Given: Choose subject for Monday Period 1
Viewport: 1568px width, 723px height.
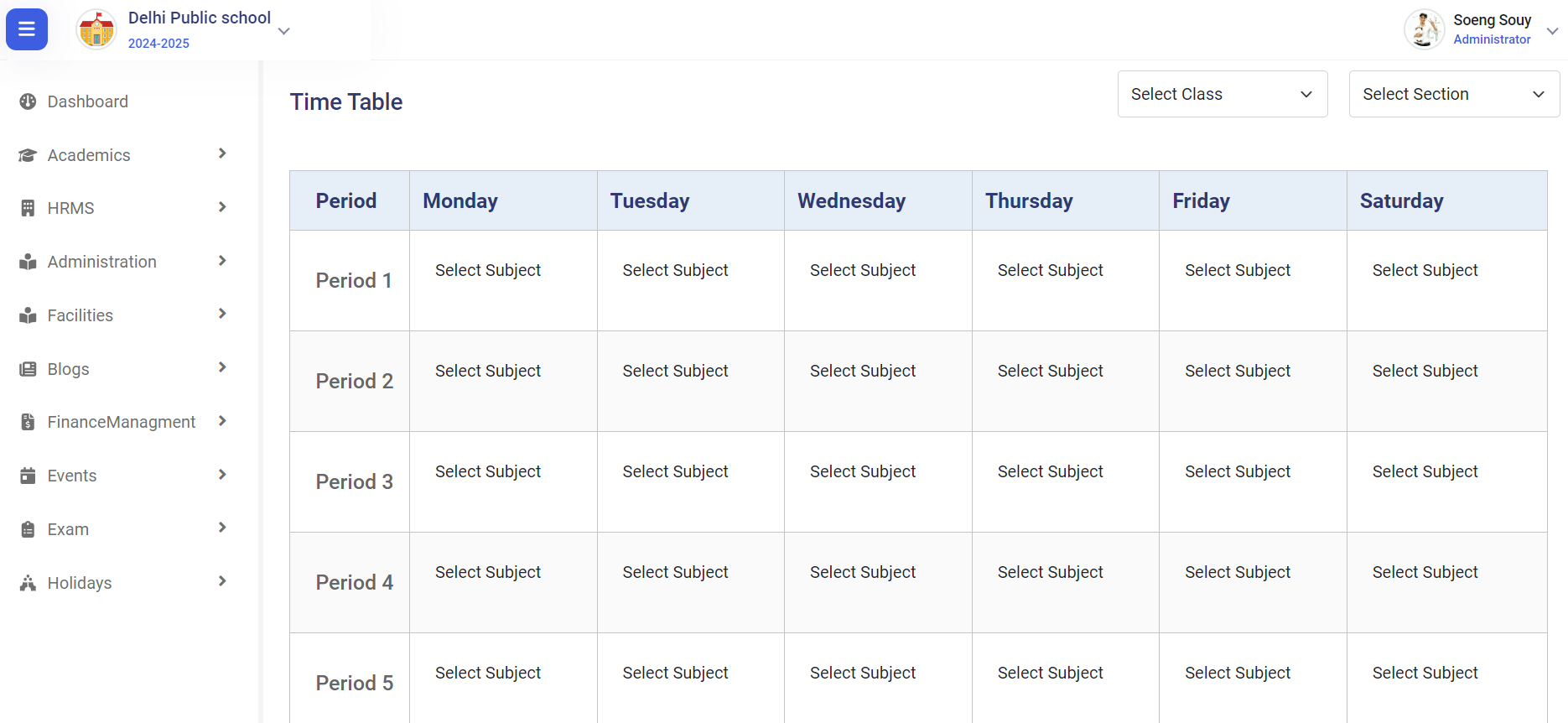Looking at the screenshot, I should tap(488, 270).
